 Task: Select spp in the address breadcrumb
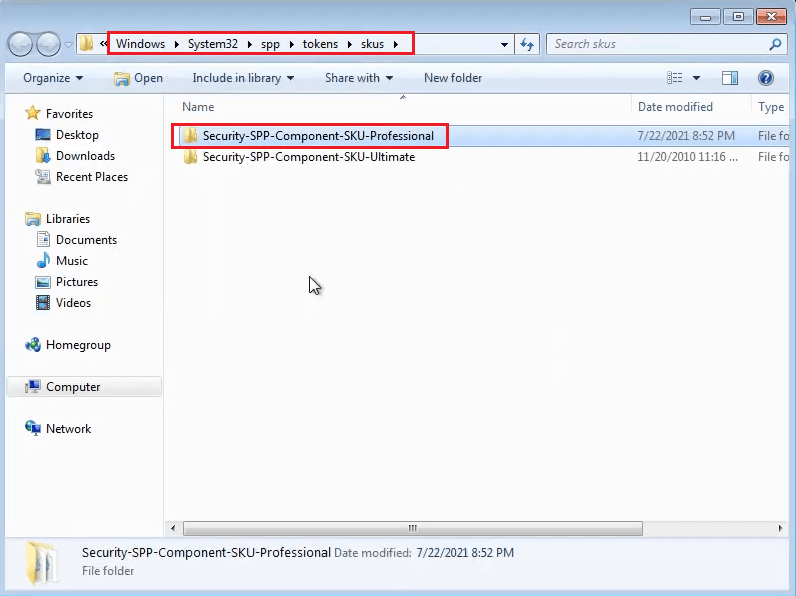[271, 44]
